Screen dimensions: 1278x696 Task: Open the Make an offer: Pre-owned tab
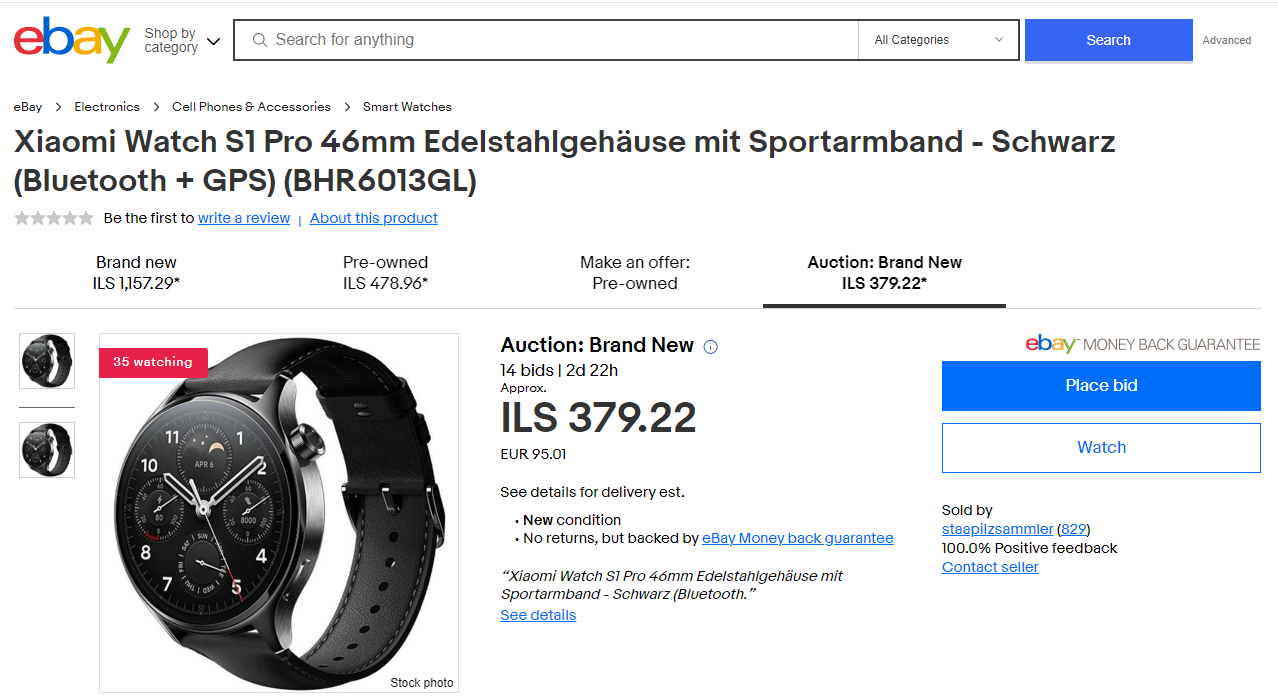click(635, 273)
